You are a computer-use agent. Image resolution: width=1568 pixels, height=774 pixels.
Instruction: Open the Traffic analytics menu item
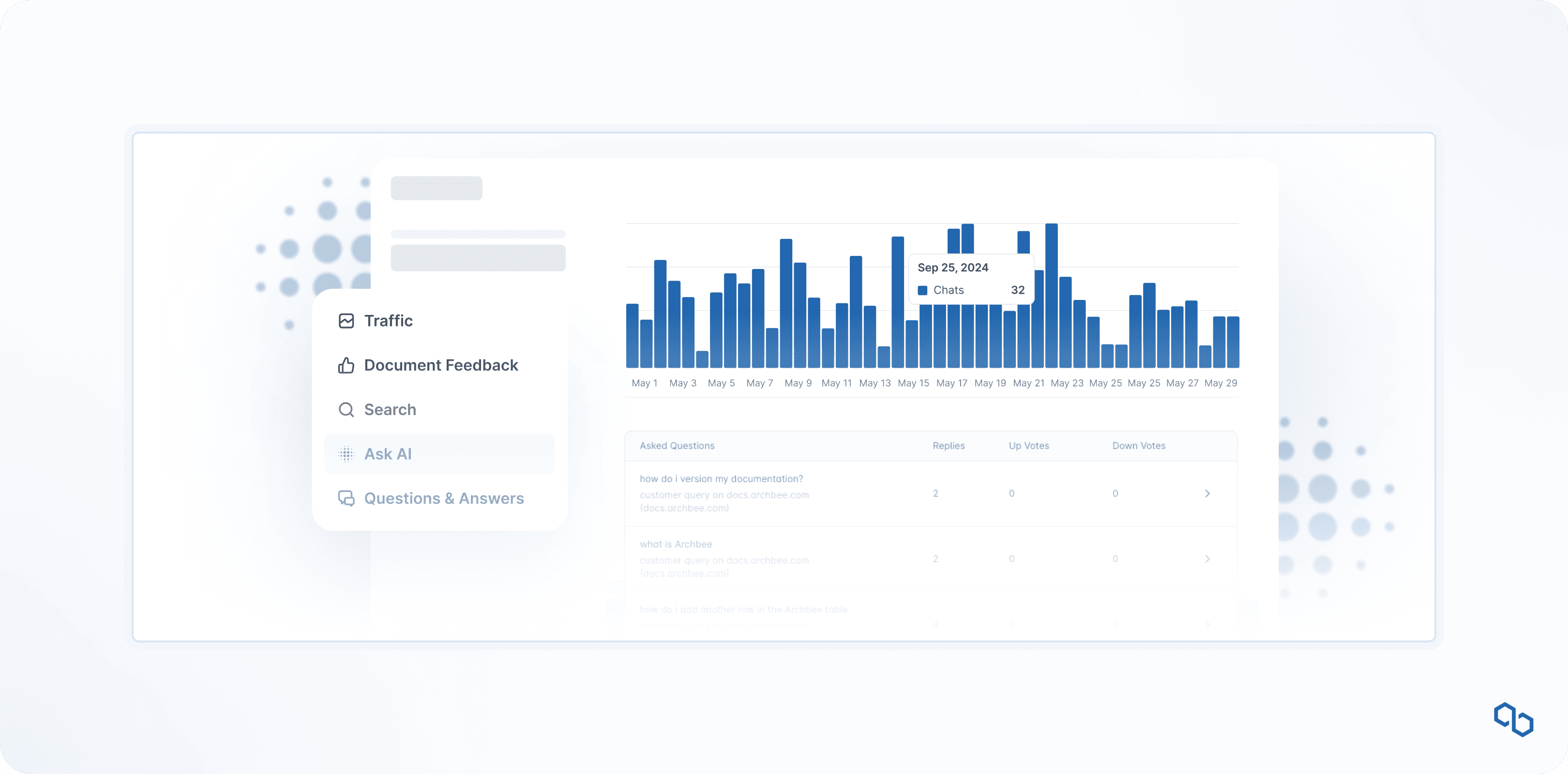coord(388,321)
